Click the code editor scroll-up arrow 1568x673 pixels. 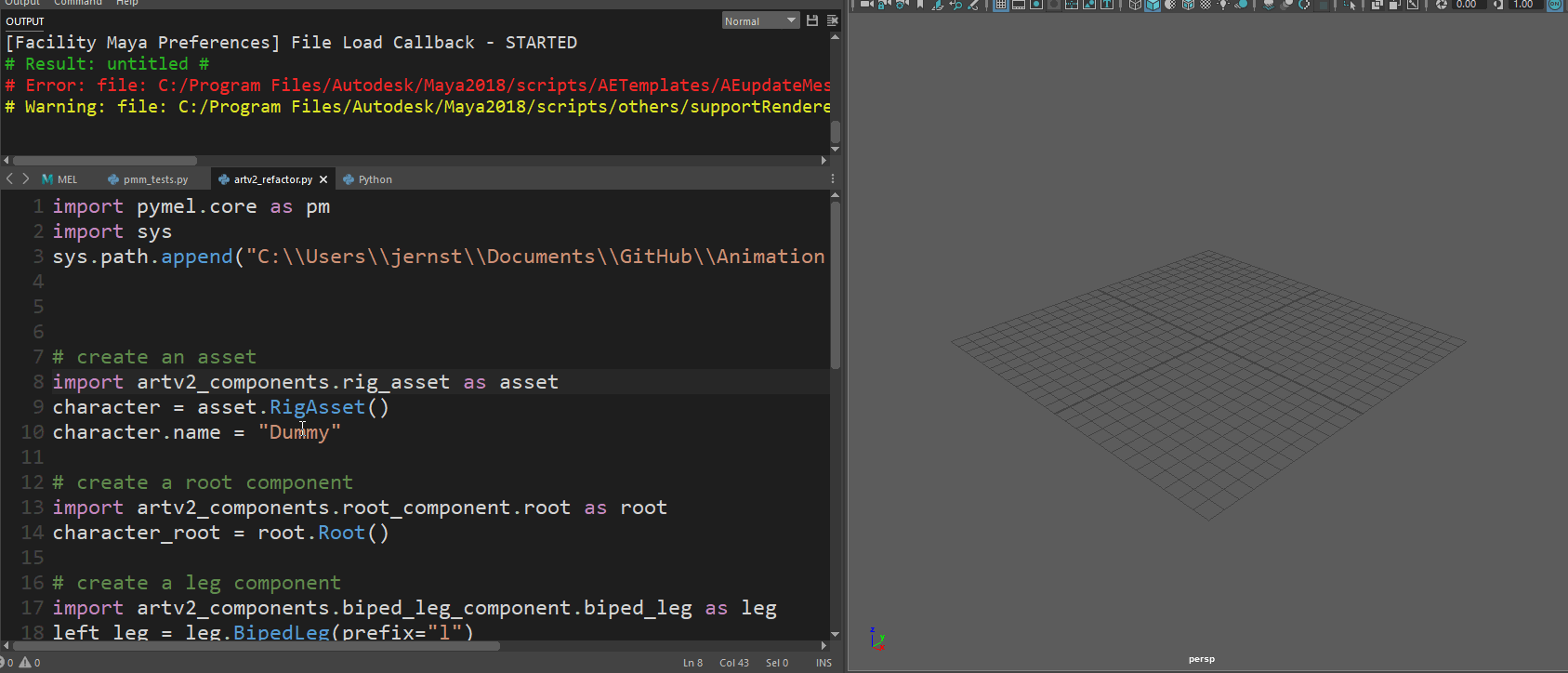pos(835,195)
